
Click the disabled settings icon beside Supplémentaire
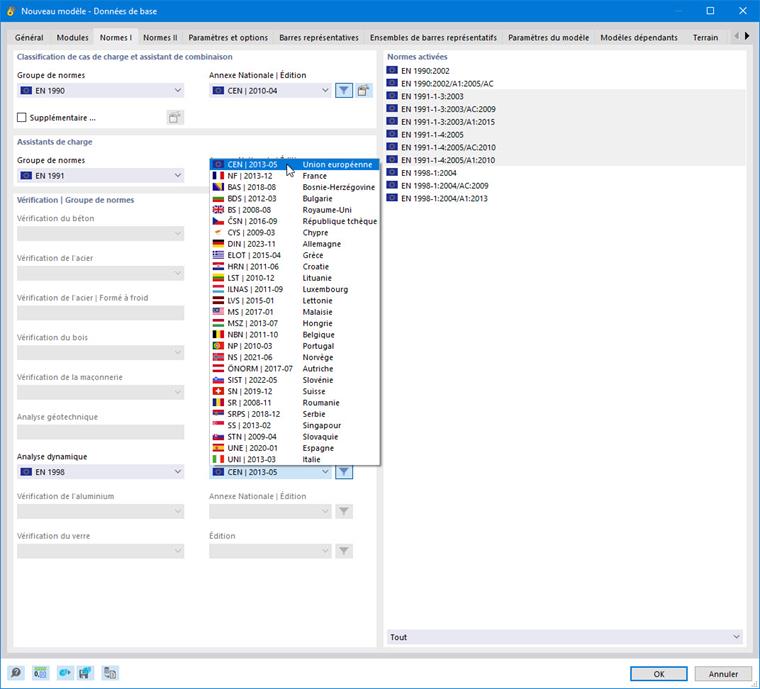(x=175, y=118)
